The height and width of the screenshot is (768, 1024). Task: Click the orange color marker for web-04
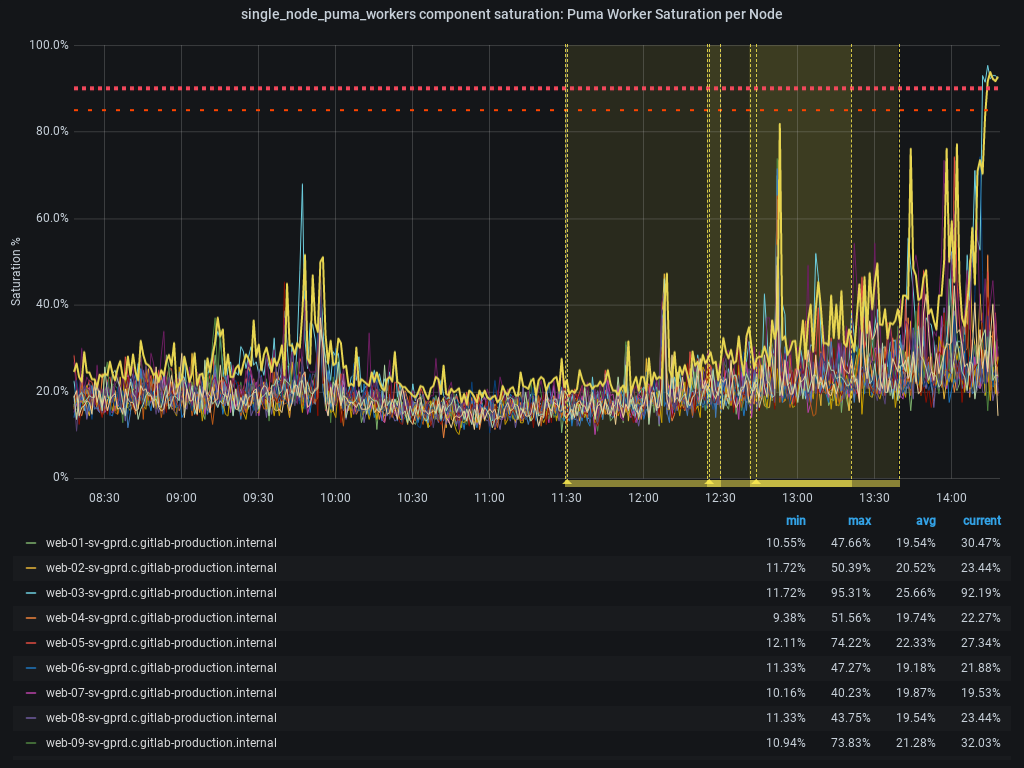(x=31, y=618)
